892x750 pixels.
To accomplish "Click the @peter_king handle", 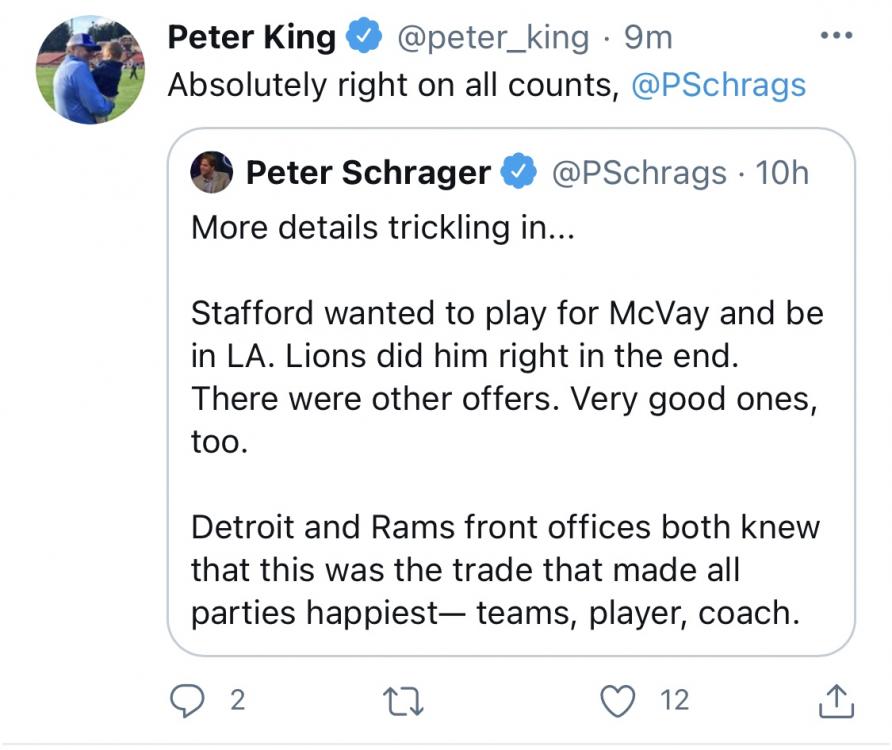I will 493,38.
